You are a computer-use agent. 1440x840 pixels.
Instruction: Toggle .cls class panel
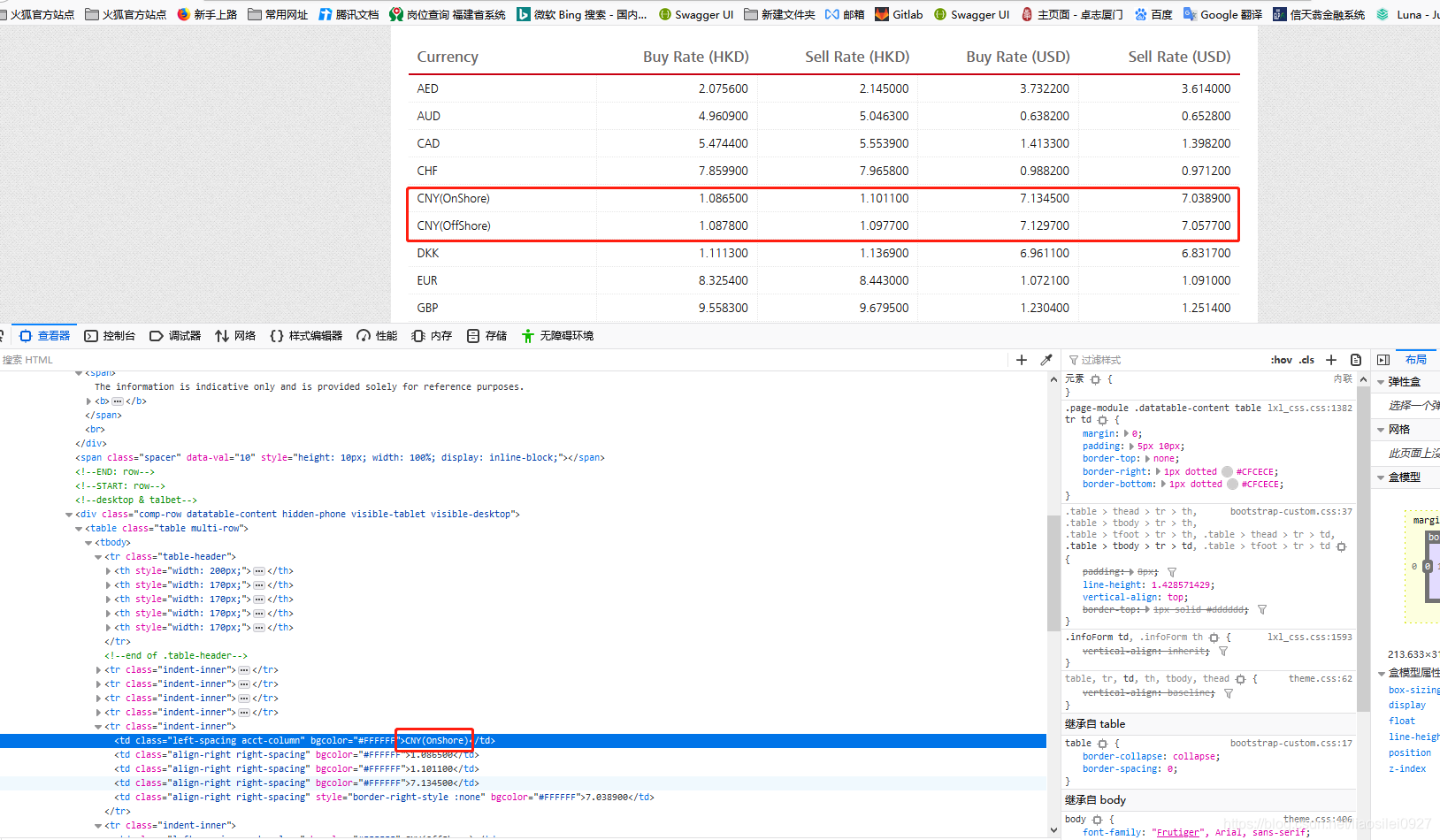pos(1306,360)
